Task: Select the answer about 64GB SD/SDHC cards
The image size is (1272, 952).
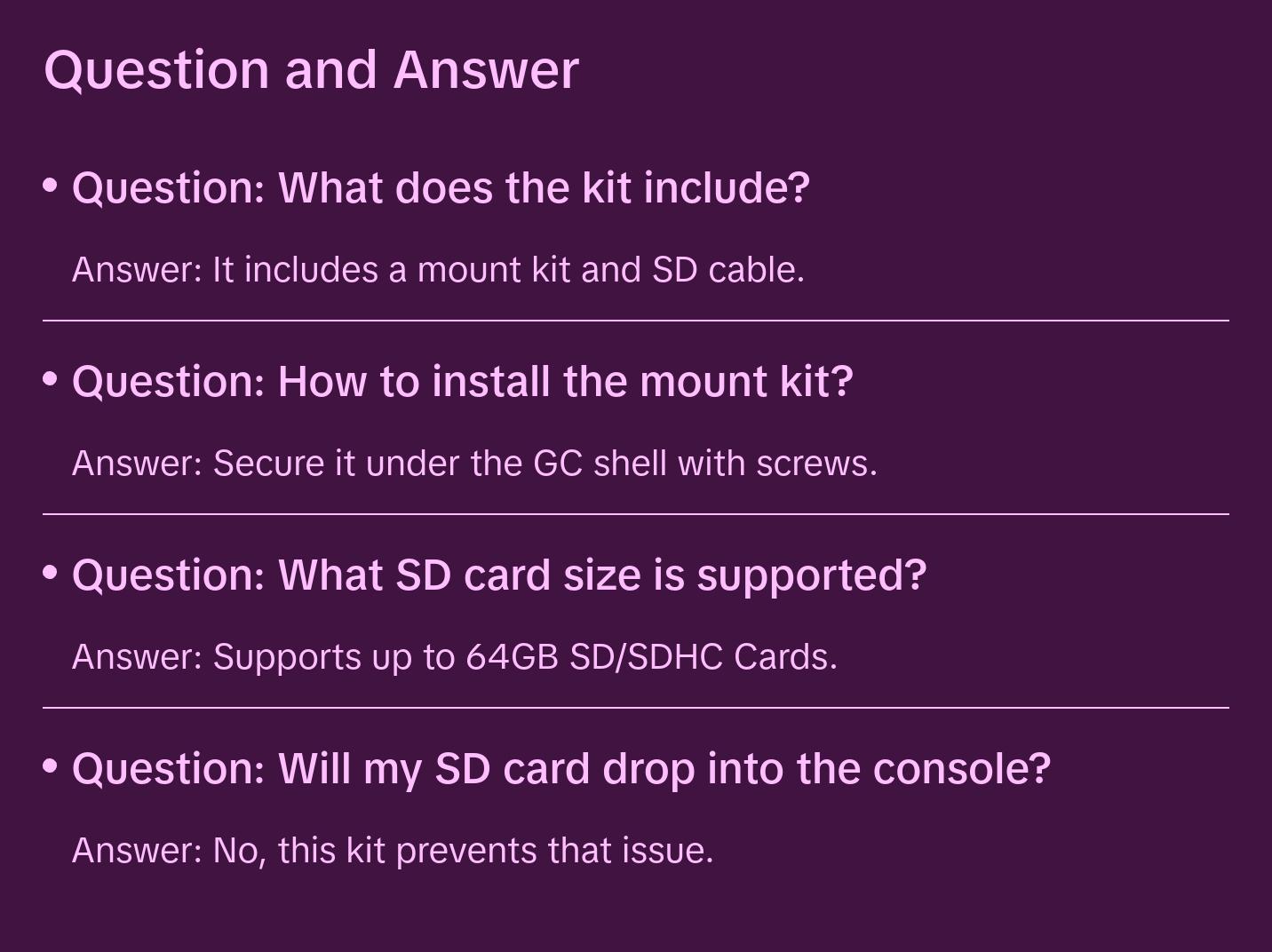Action: click(x=454, y=657)
